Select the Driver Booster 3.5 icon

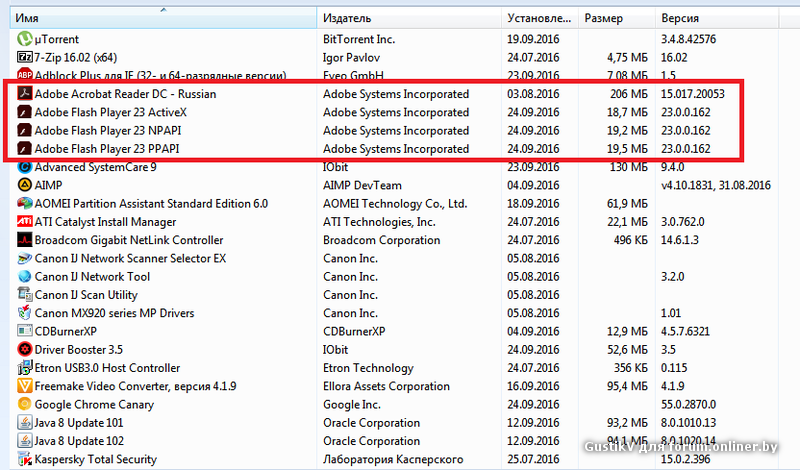(x=26, y=350)
